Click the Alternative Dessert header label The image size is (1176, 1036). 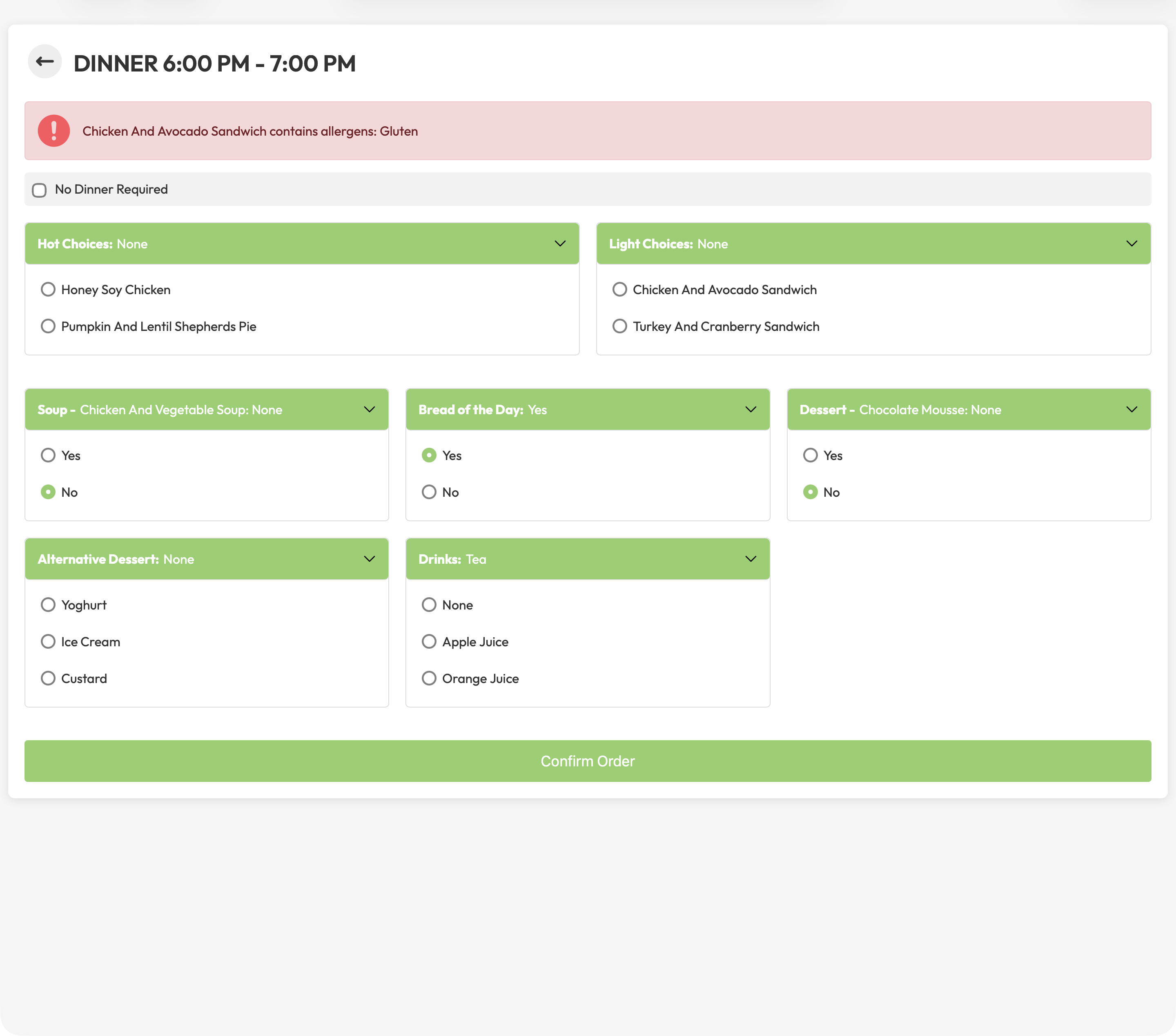[116, 559]
